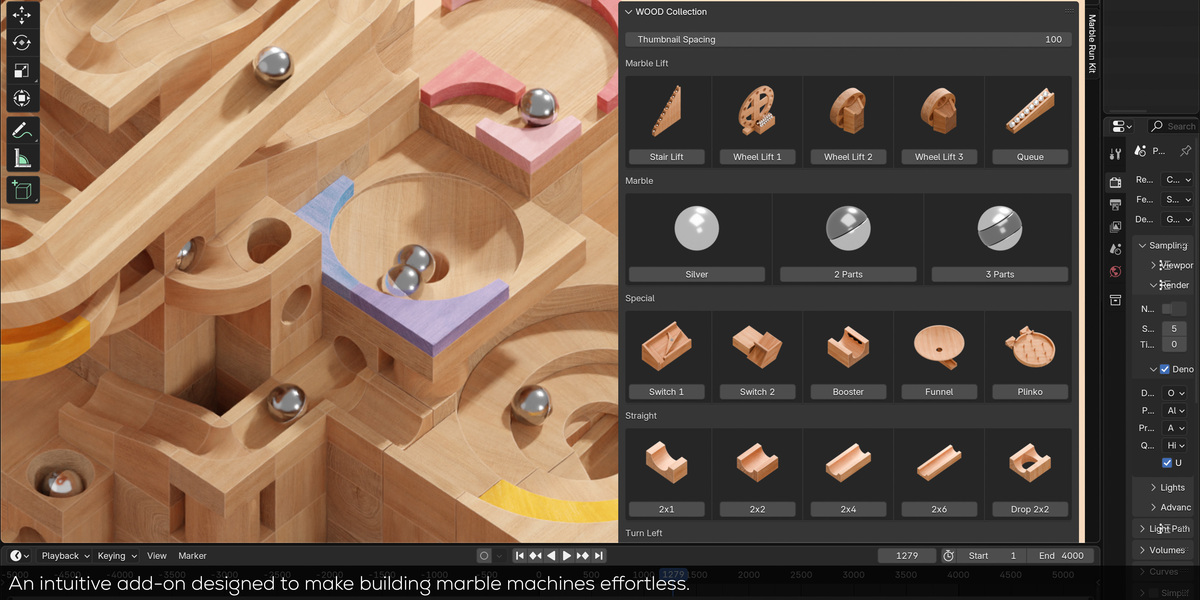
Task: Open the Scene properties tab icon
Action: (x=1116, y=249)
